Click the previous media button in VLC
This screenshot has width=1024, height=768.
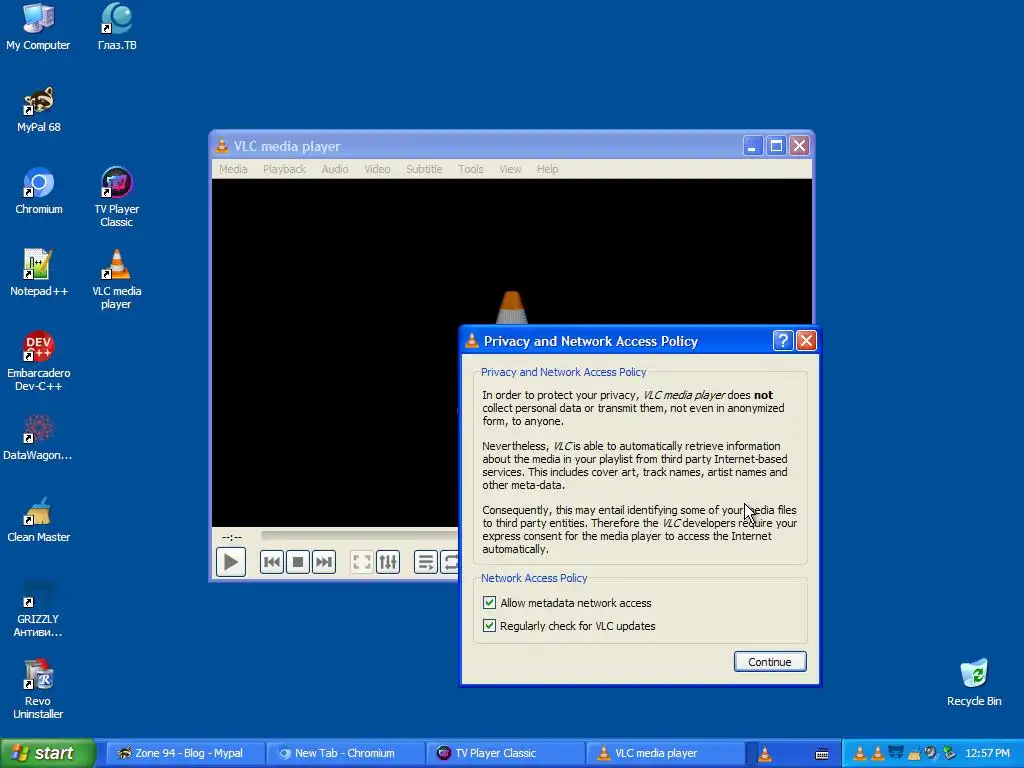(x=272, y=562)
